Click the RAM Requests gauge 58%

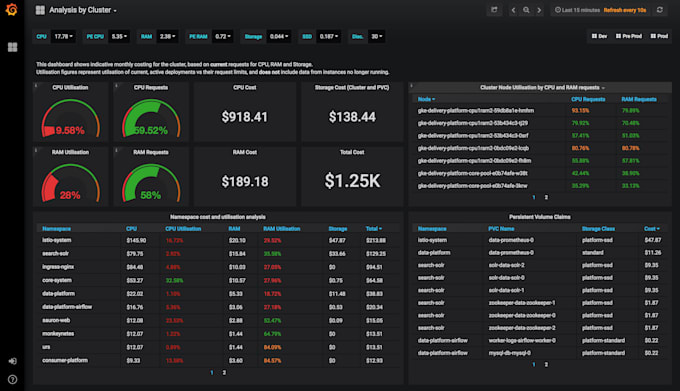tap(150, 182)
